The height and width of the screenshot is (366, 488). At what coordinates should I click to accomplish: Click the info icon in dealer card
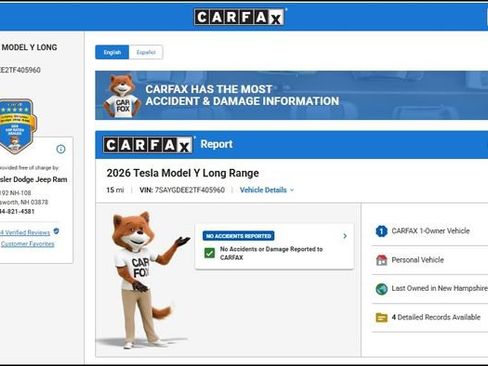[x=61, y=149]
